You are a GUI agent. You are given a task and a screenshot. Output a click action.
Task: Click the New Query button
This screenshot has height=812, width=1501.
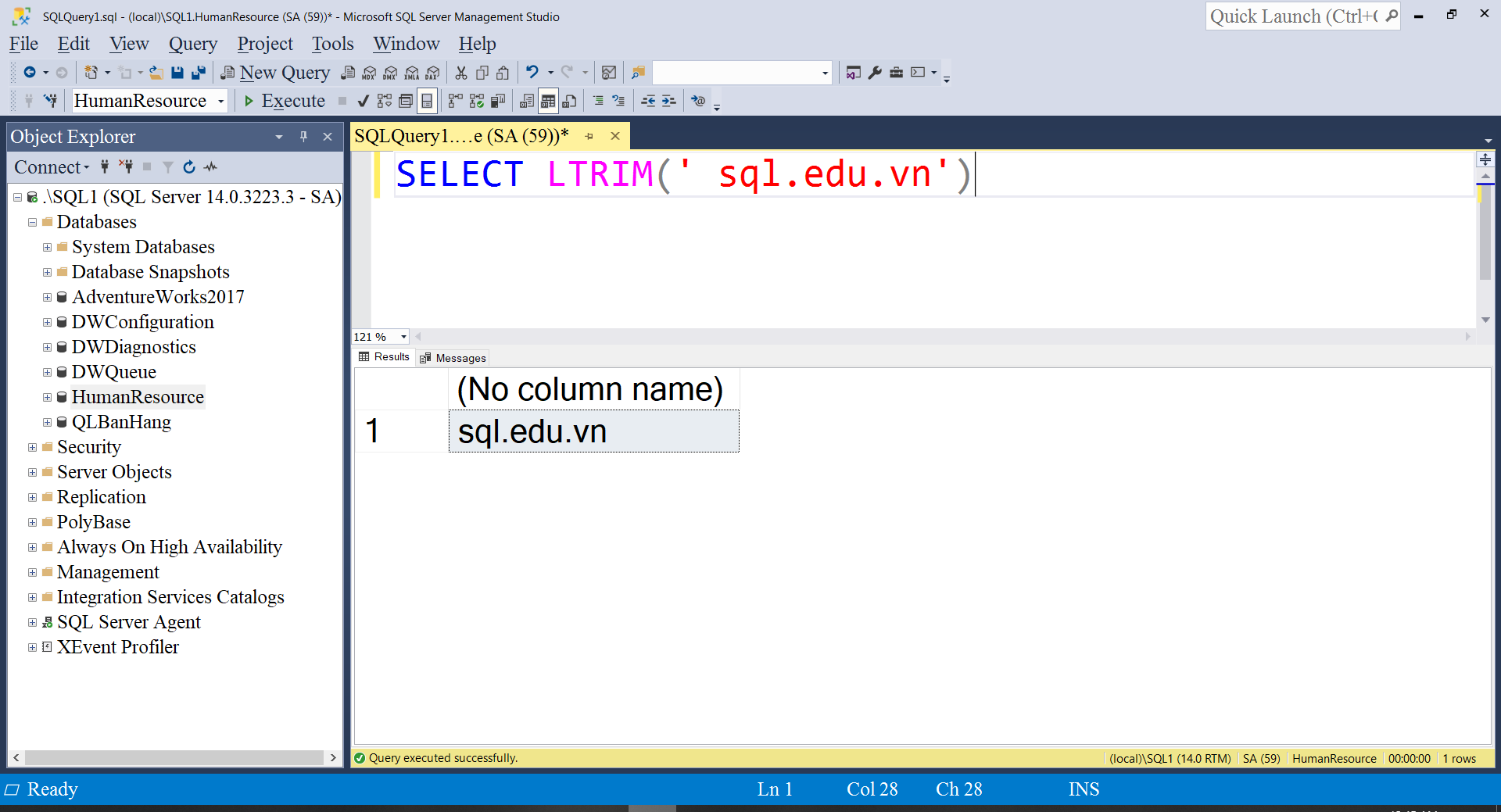click(275, 73)
